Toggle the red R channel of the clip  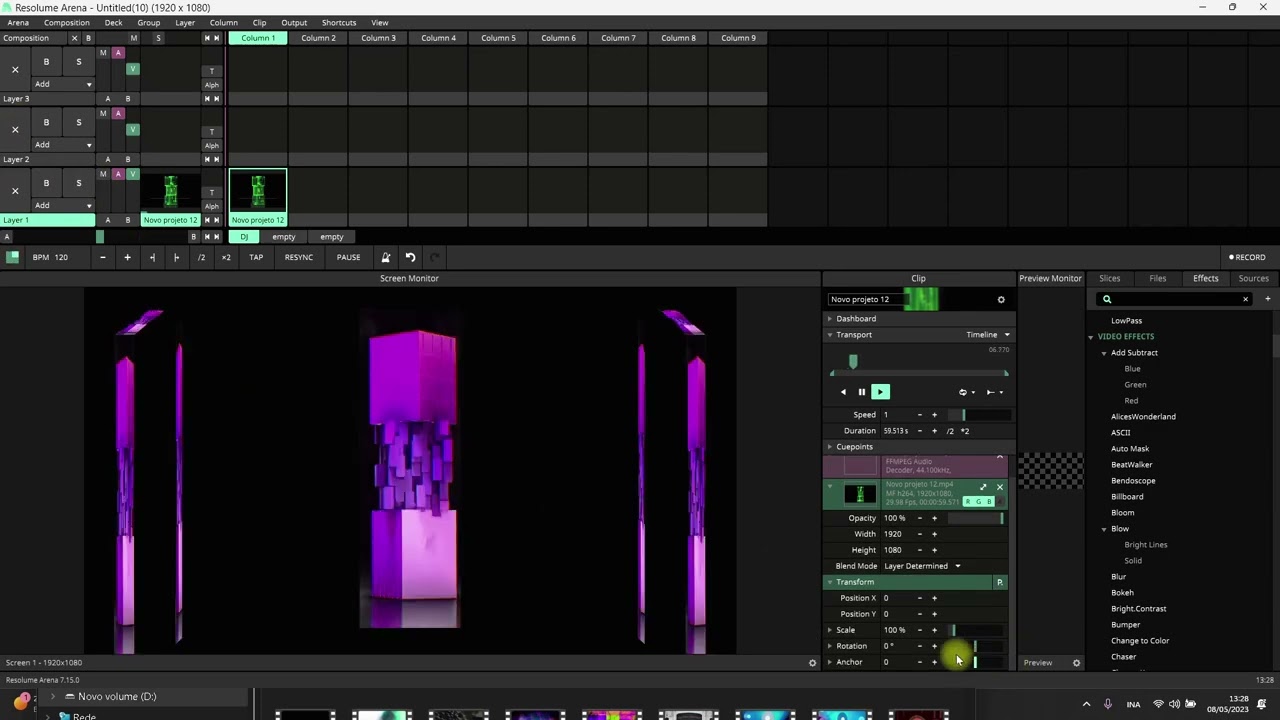point(968,501)
